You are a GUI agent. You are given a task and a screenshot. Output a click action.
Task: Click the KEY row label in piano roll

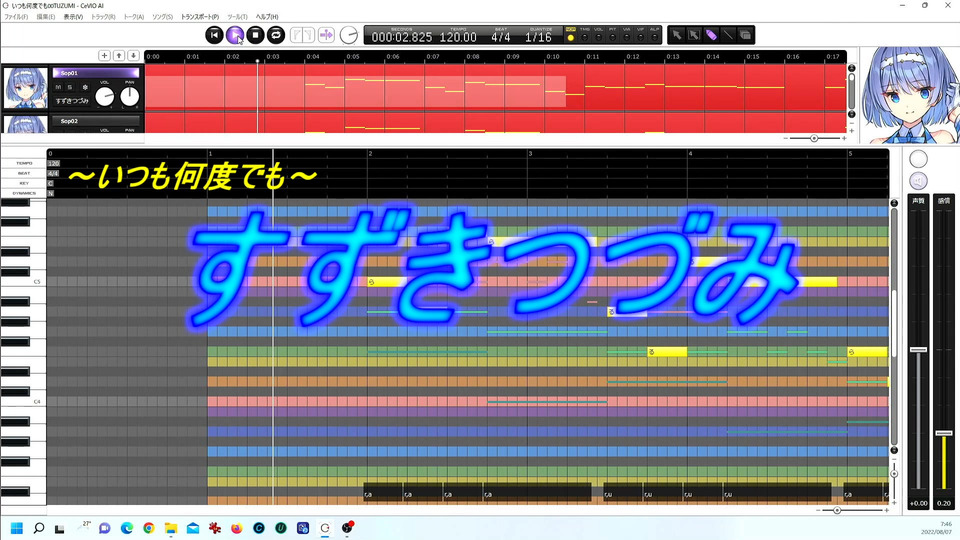(24, 183)
